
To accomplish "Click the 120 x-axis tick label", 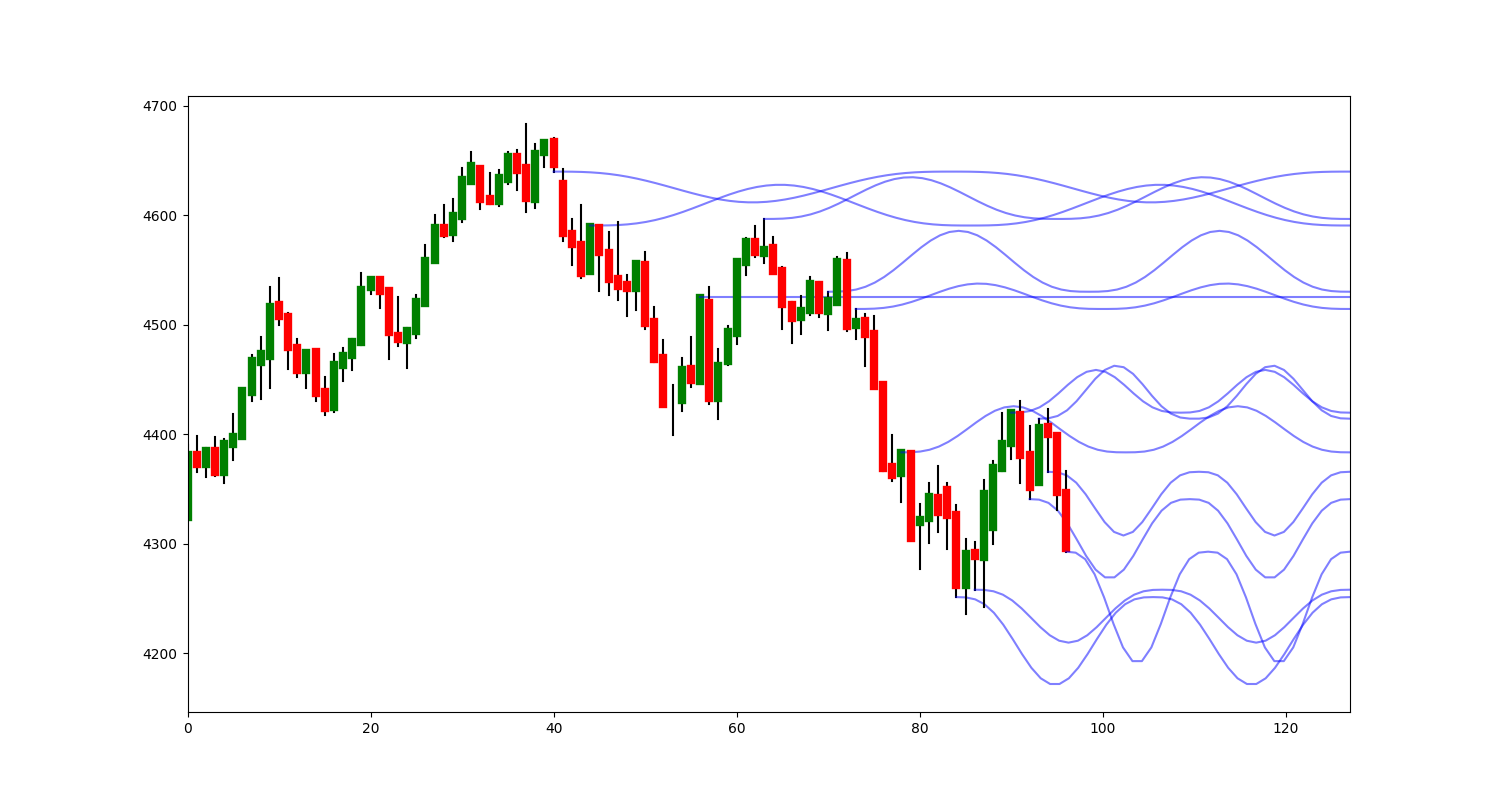I will (1286, 730).
